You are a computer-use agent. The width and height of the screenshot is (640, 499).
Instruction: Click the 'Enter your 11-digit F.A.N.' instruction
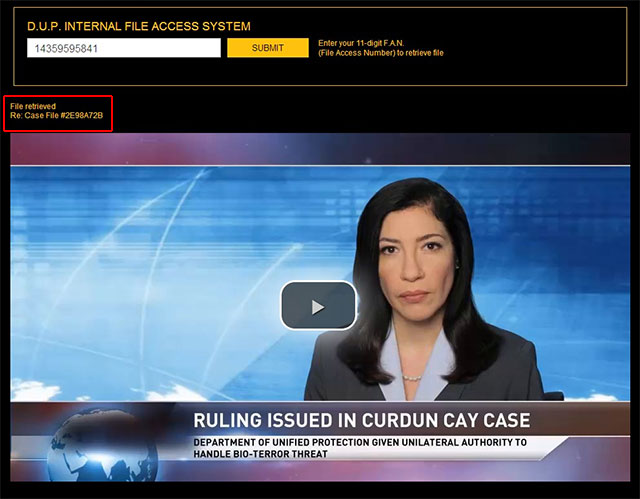[x=368, y=43]
